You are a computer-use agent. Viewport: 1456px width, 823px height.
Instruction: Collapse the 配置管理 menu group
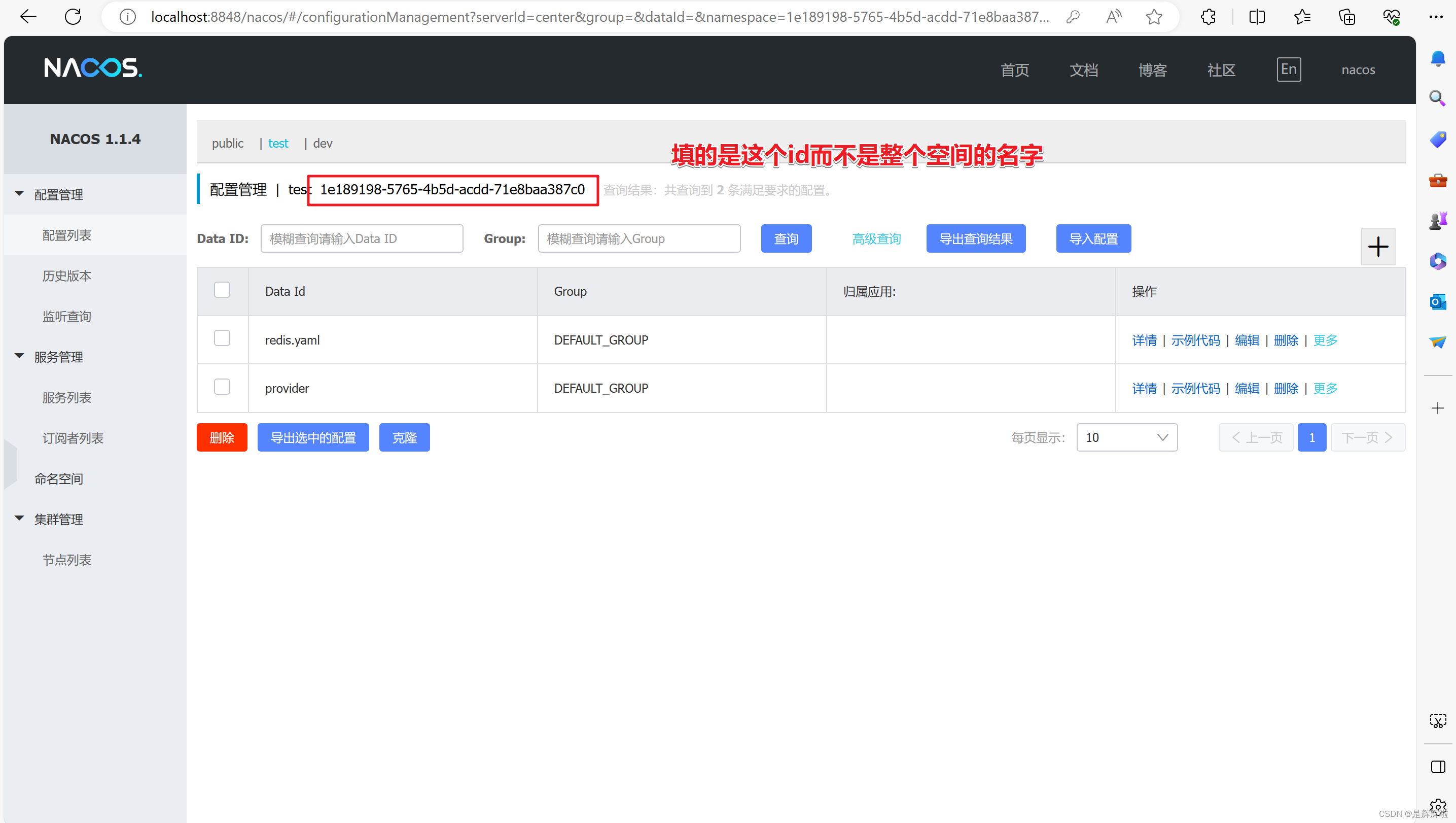(x=19, y=194)
